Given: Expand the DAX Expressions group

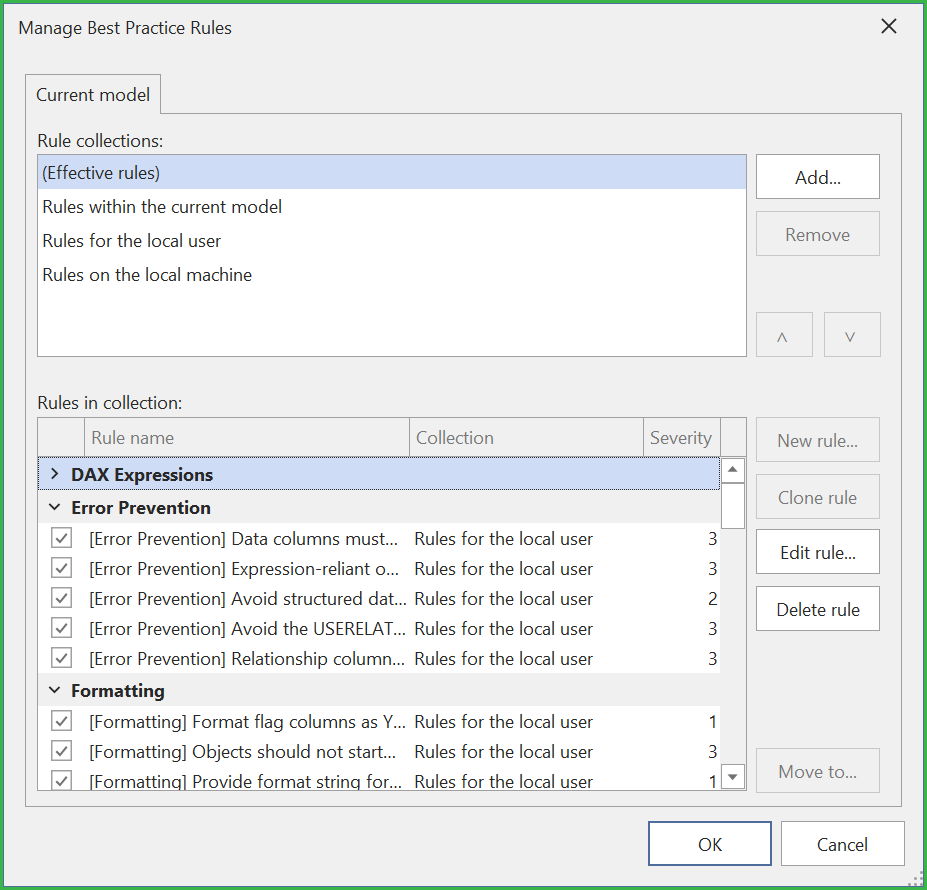Looking at the screenshot, I should point(53,474).
